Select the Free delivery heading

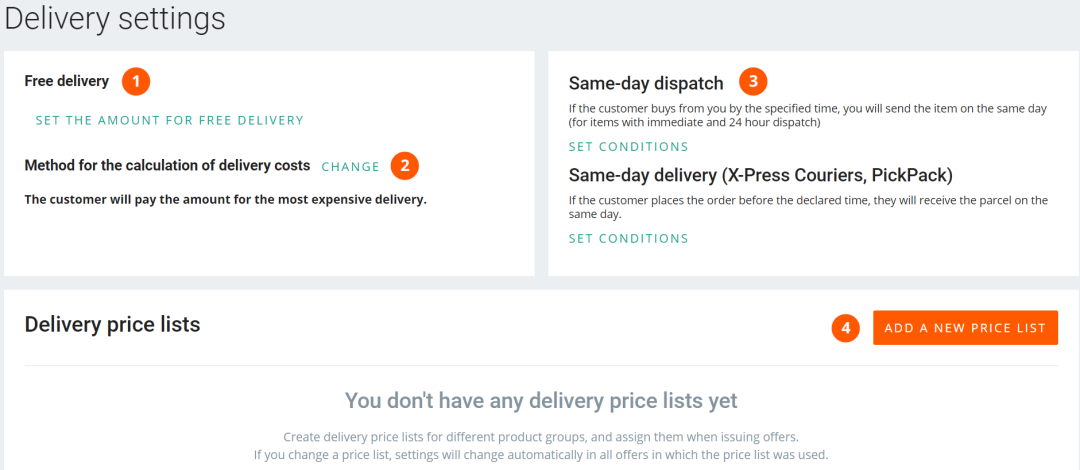point(66,81)
